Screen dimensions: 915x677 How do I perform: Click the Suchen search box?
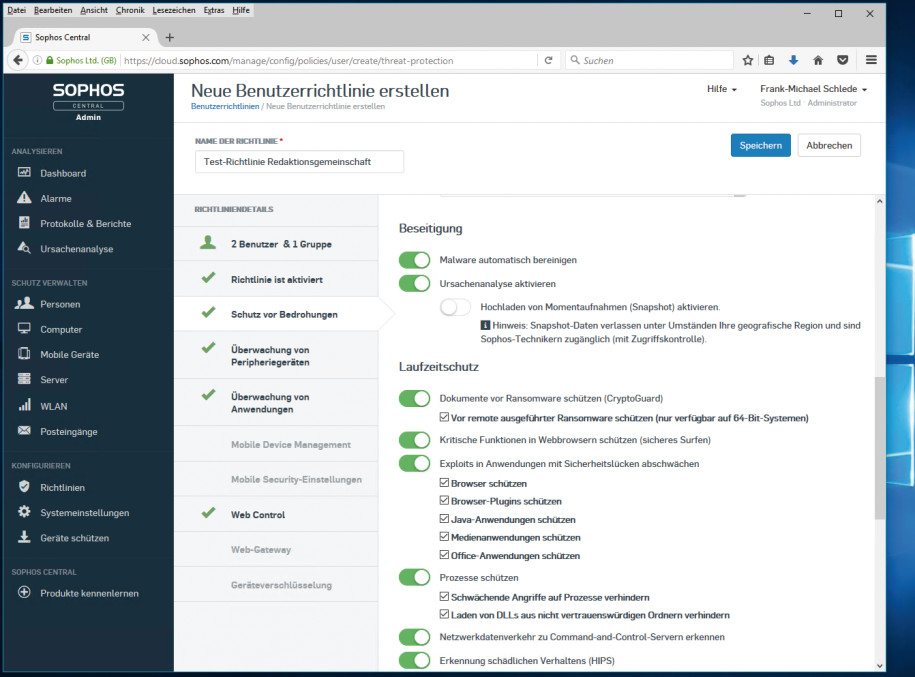[649, 60]
